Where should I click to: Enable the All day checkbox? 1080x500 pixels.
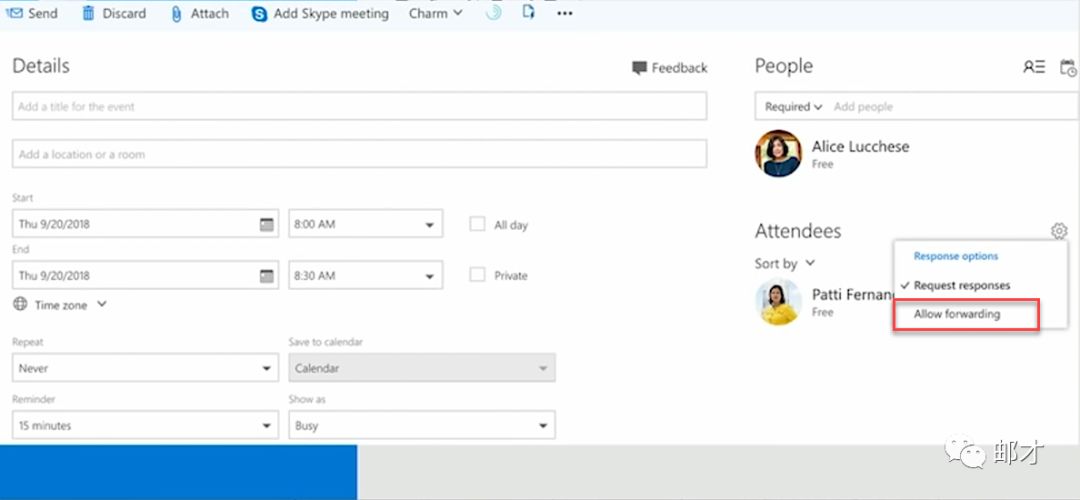[478, 224]
